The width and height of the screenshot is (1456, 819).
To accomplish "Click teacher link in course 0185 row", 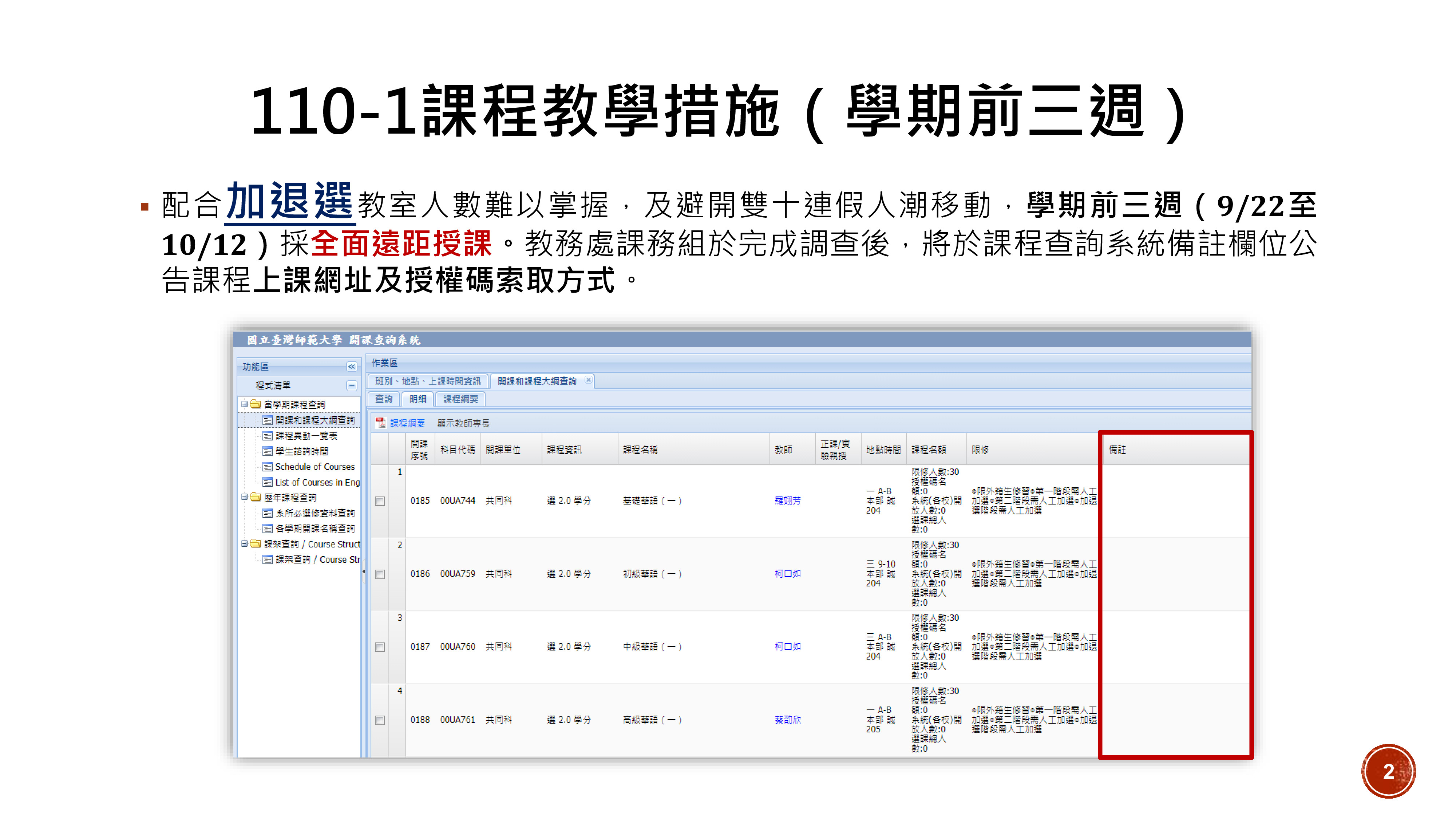I will coord(787,501).
